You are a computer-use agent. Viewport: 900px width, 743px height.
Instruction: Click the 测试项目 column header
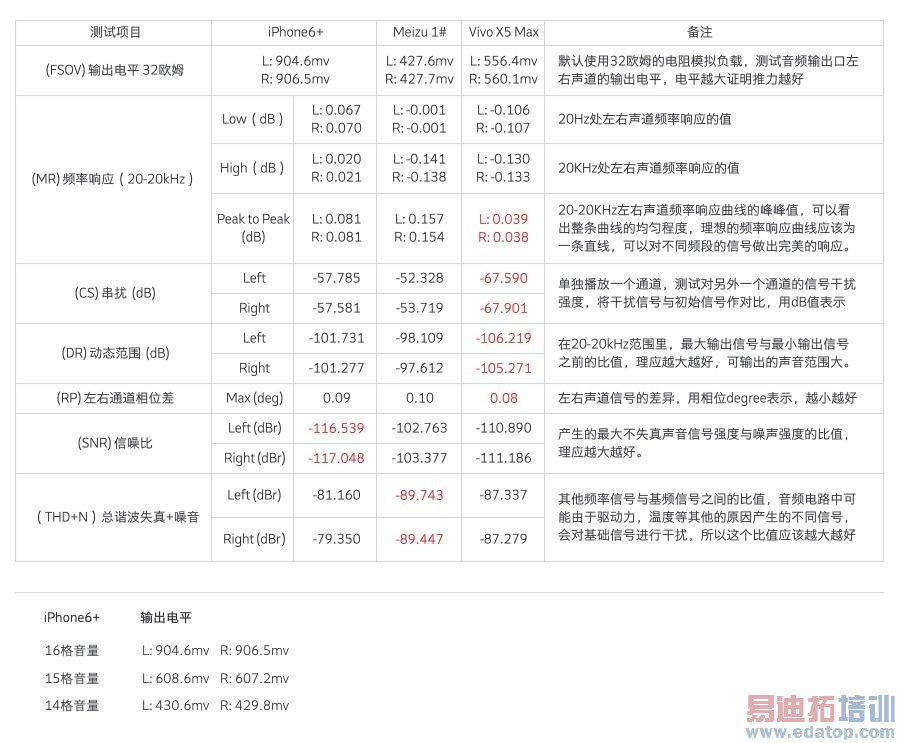point(115,32)
